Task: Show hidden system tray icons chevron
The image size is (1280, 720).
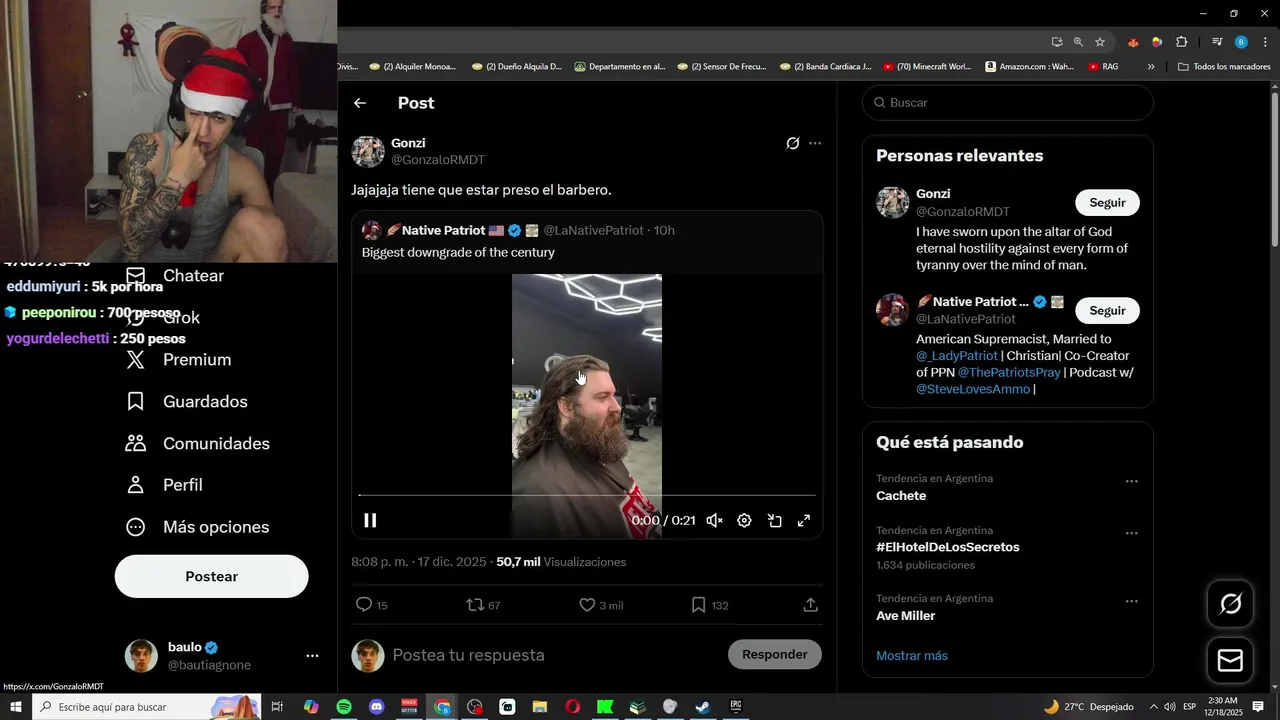Action: point(1154,707)
